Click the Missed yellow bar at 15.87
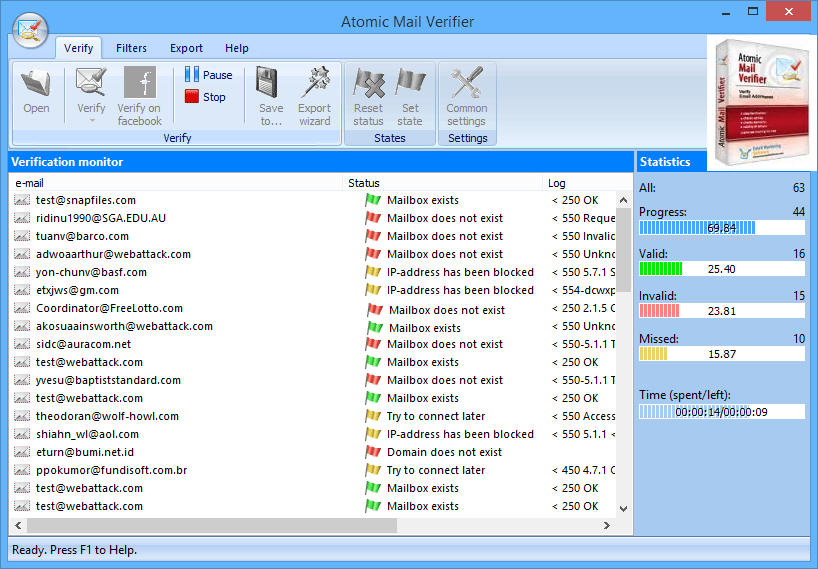Screen dimensions: 818x569 click(x=721, y=354)
